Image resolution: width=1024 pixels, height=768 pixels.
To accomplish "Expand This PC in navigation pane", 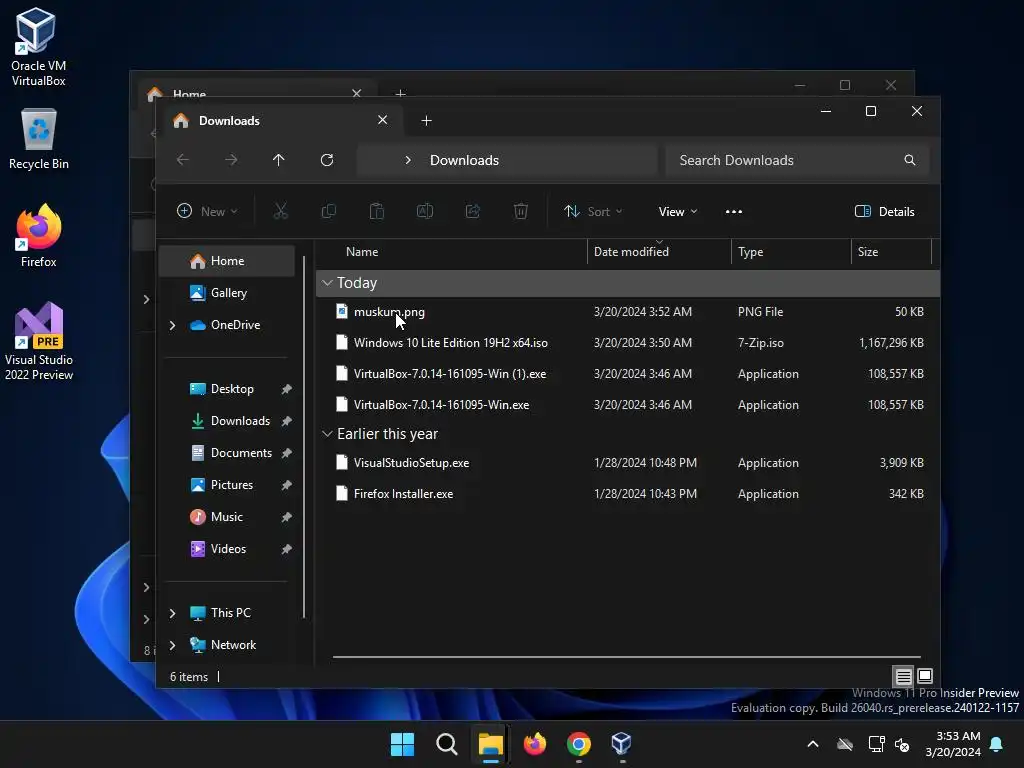I will [172, 613].
